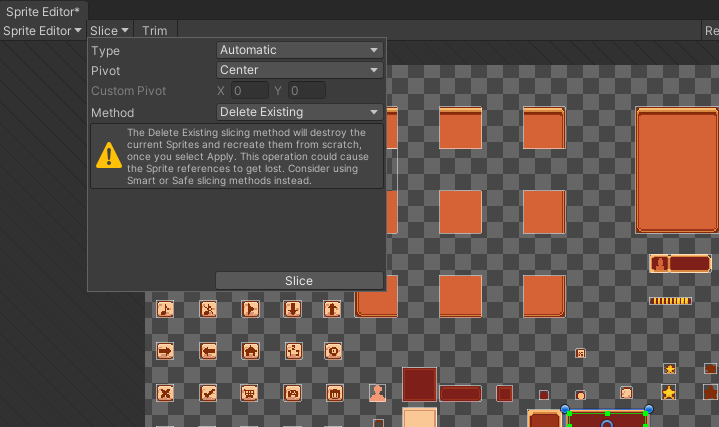The image size is (719, 427).
Task: Select the X cancel icon sprite
Action: point(165,393)
